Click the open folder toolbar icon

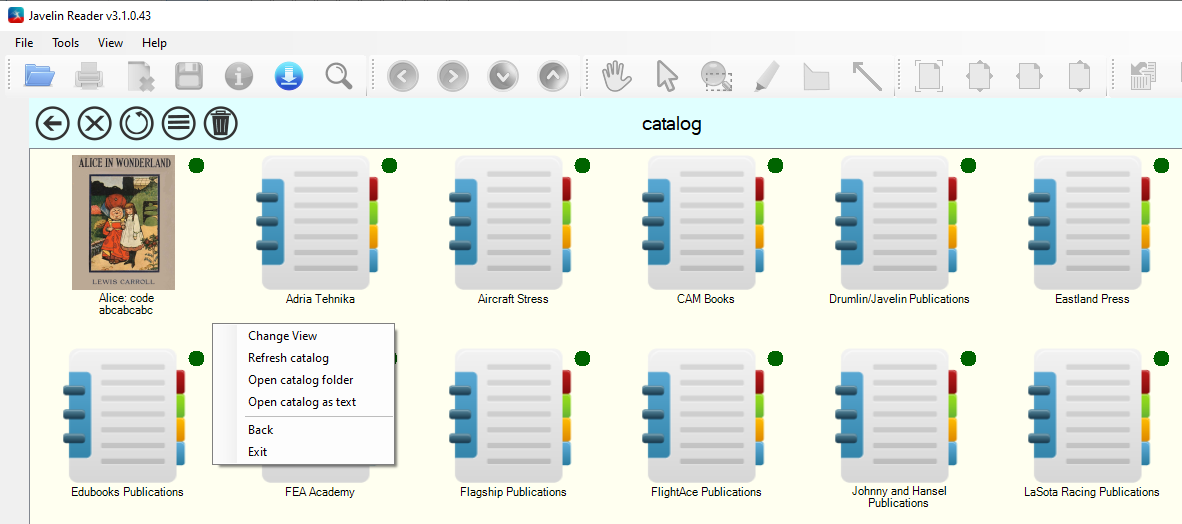(x=40, y=76)
